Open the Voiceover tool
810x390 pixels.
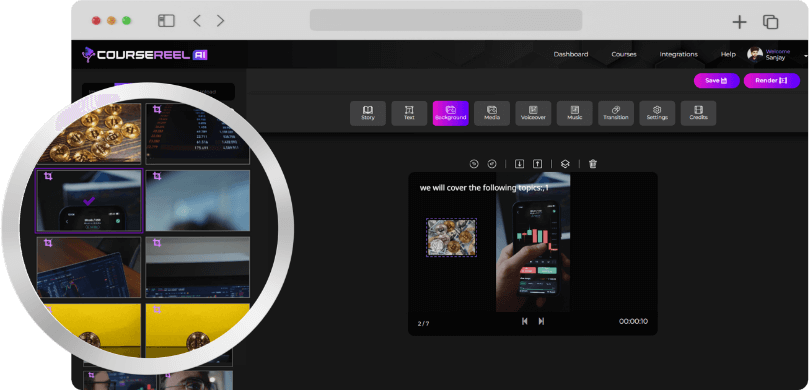[x=533, y=113]
